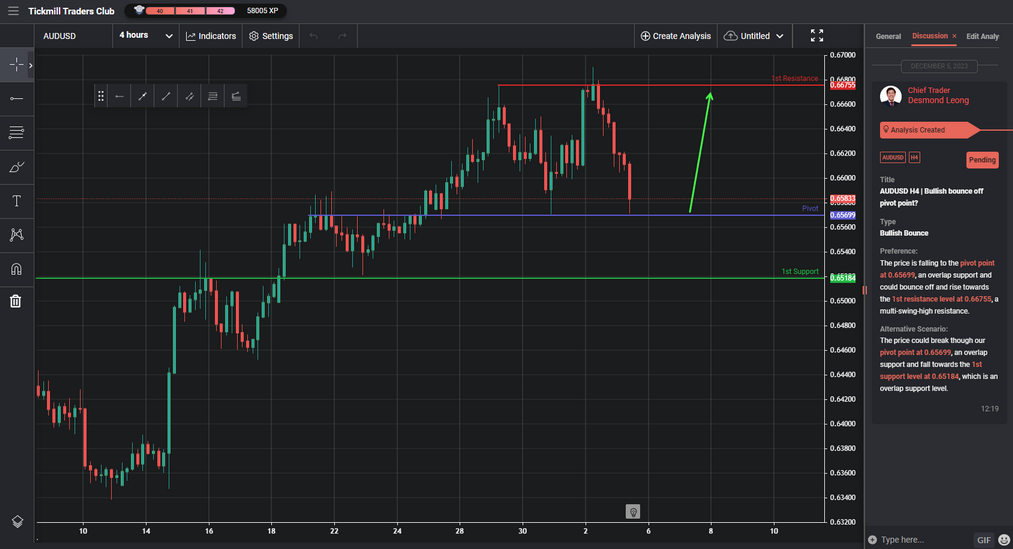The width and height of the screenshot is (1013, 549).
Task: Choose extended line in floating toolbar
Action: point(143,96)
